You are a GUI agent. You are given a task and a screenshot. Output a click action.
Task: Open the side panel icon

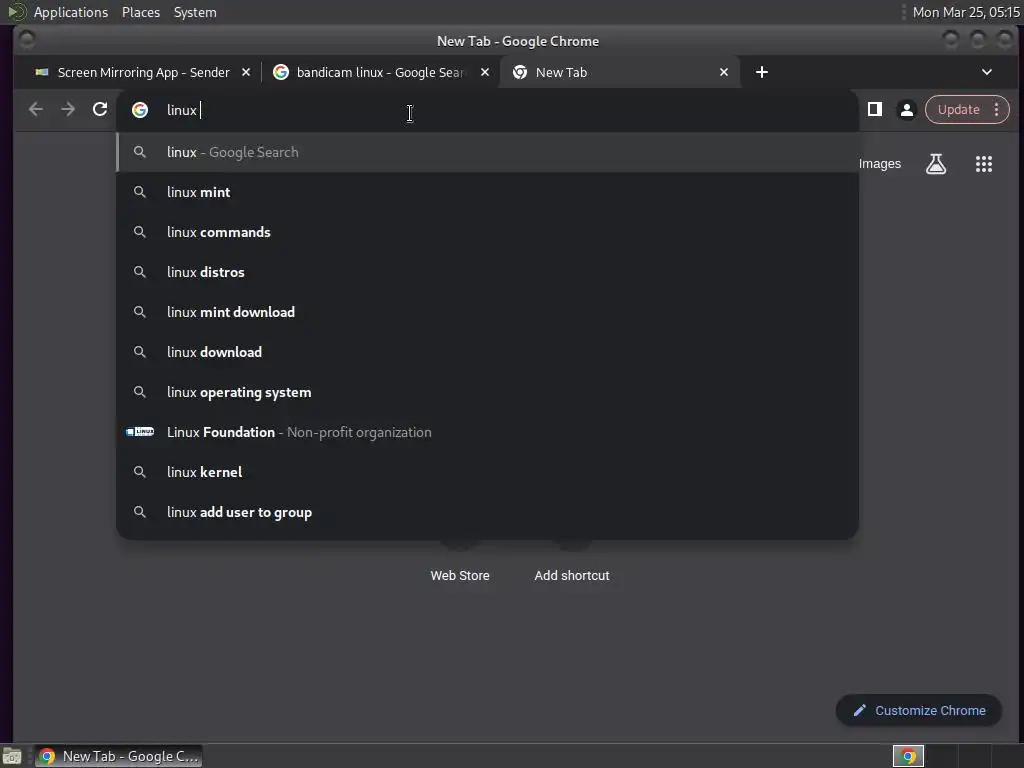pyautogui.click(x=874, y=110)
